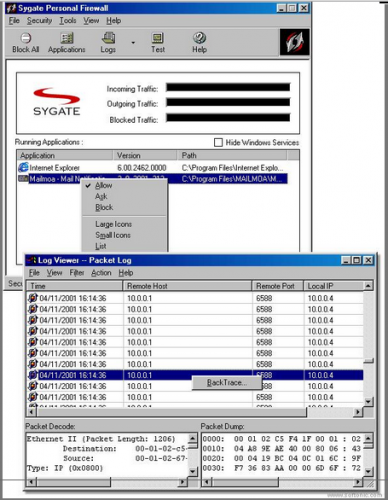Image resolution: width=388 pixels, height=500 pixels.
Task: Choose Allow in the context menu
Action: (x=104, y=185)
